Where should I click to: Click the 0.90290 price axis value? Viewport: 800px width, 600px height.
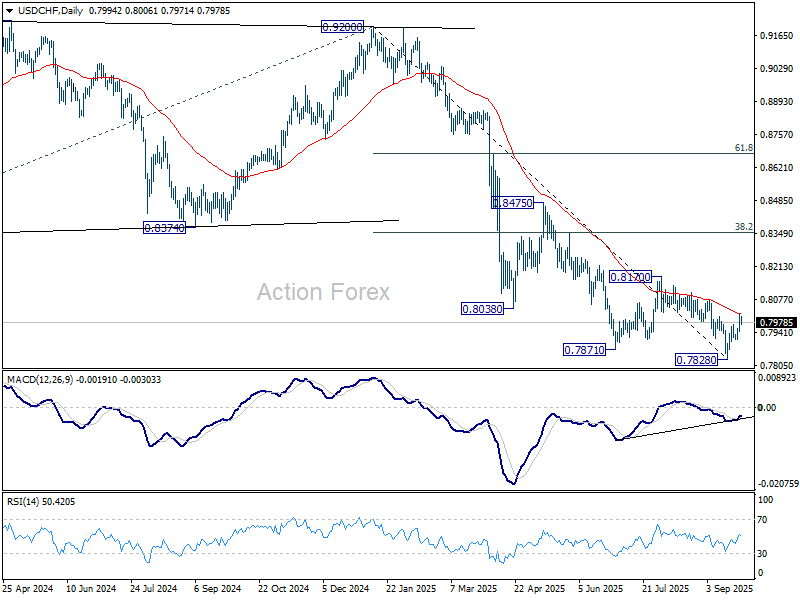[777, 68]
